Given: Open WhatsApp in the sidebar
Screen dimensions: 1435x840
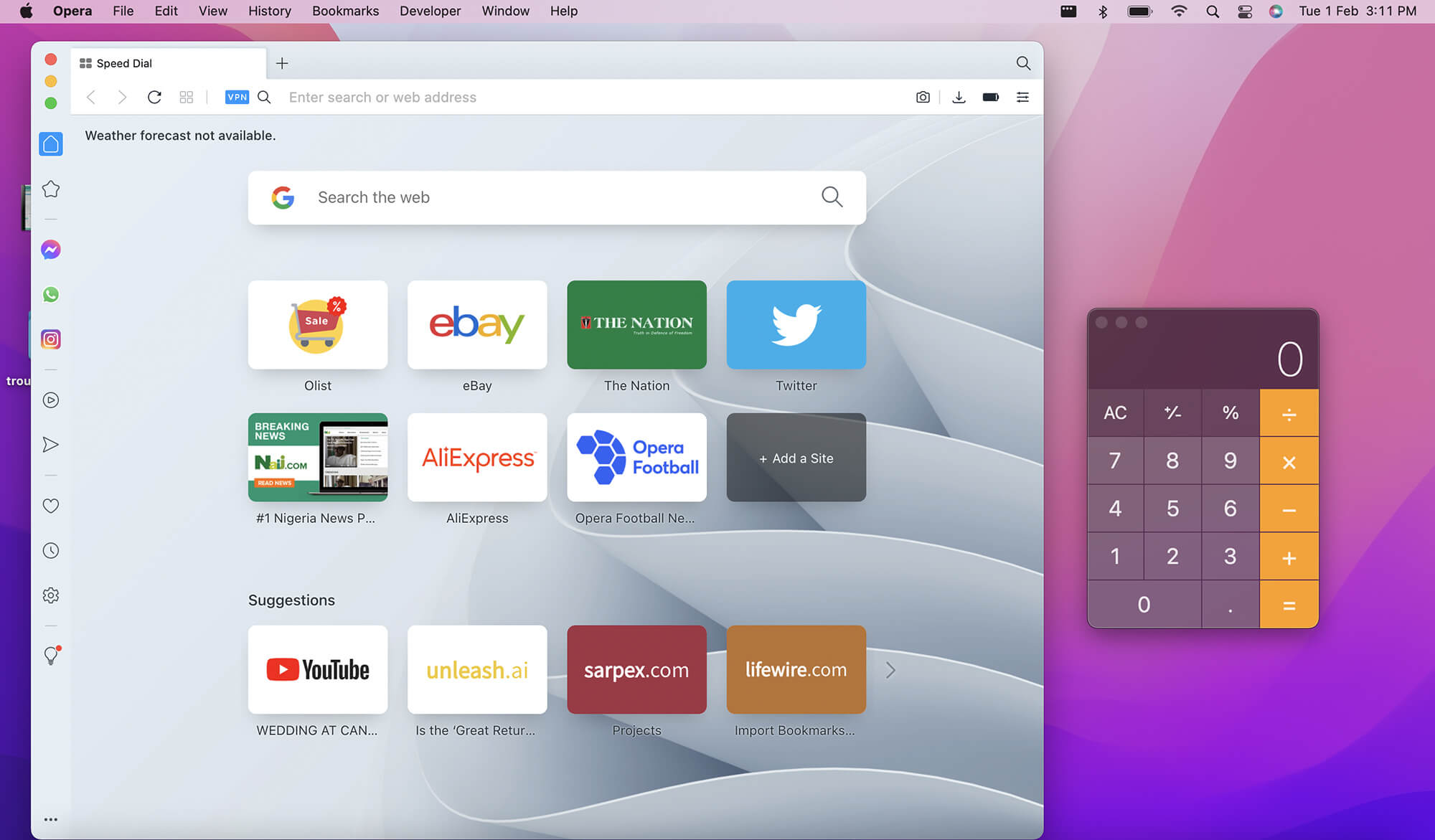Looking at the screenshot, I should [50, 294].
